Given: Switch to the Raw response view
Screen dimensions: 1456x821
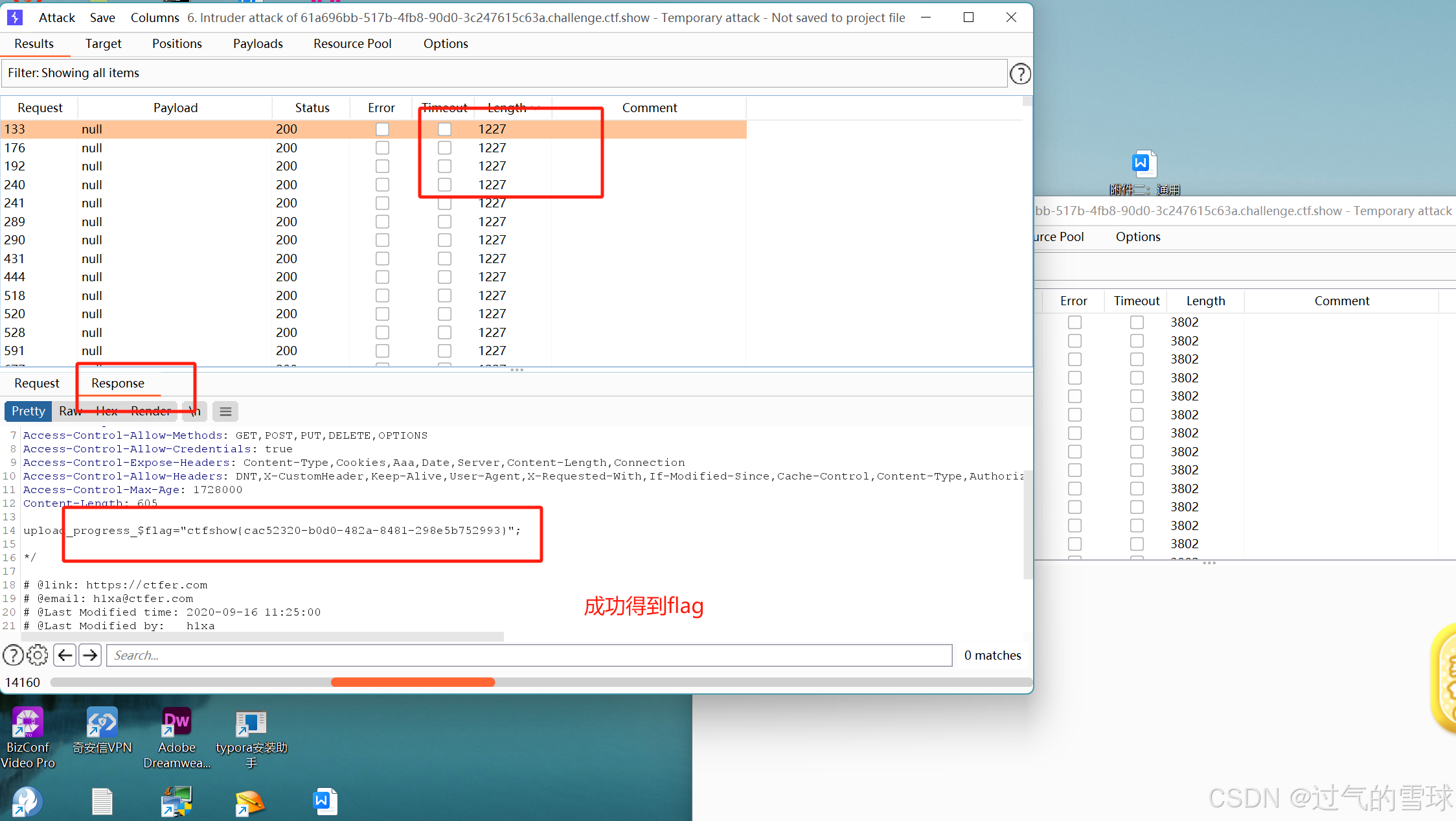Looking at the screenshot, I should [69, 411].
